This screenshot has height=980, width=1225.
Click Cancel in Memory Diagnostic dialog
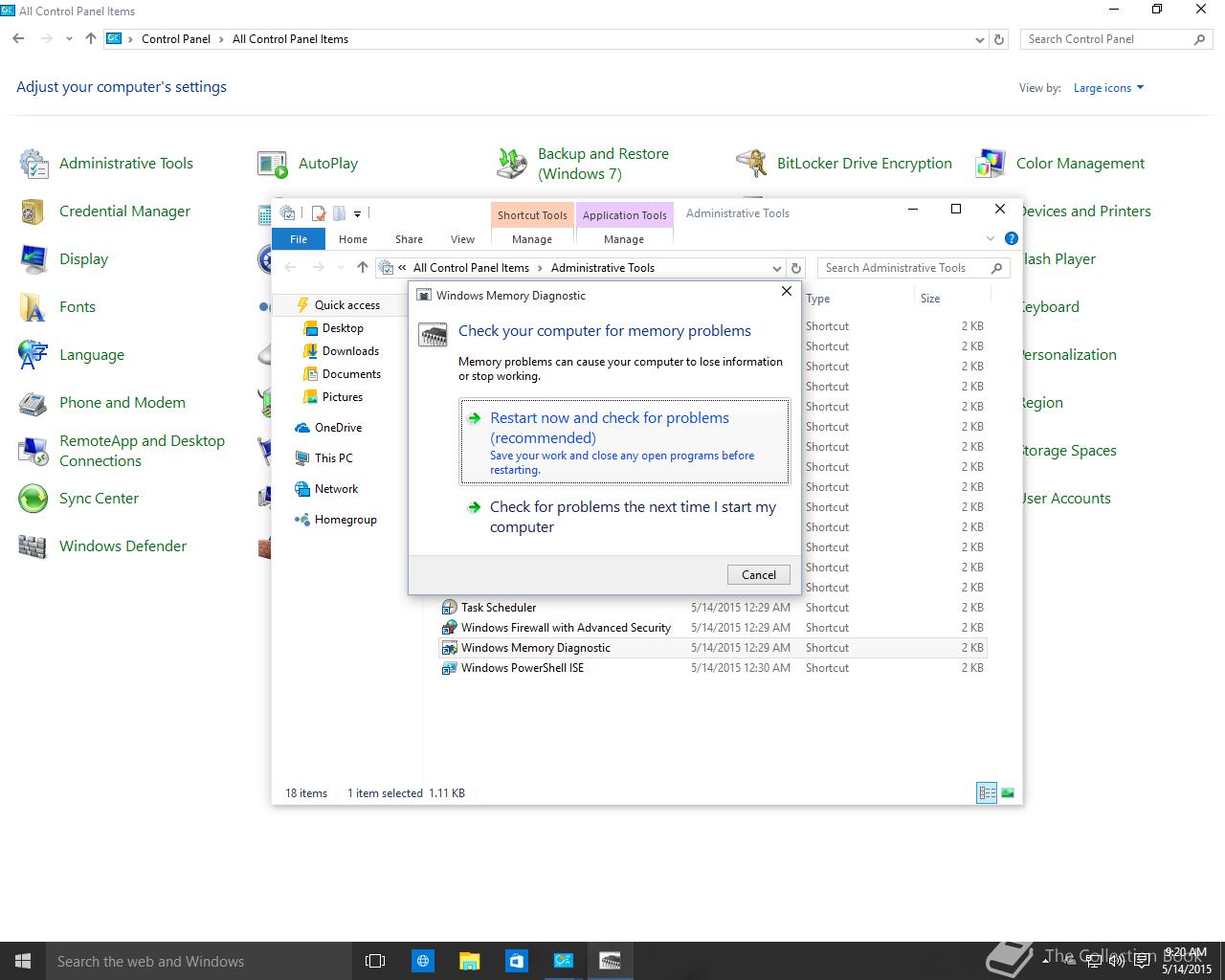759,574
